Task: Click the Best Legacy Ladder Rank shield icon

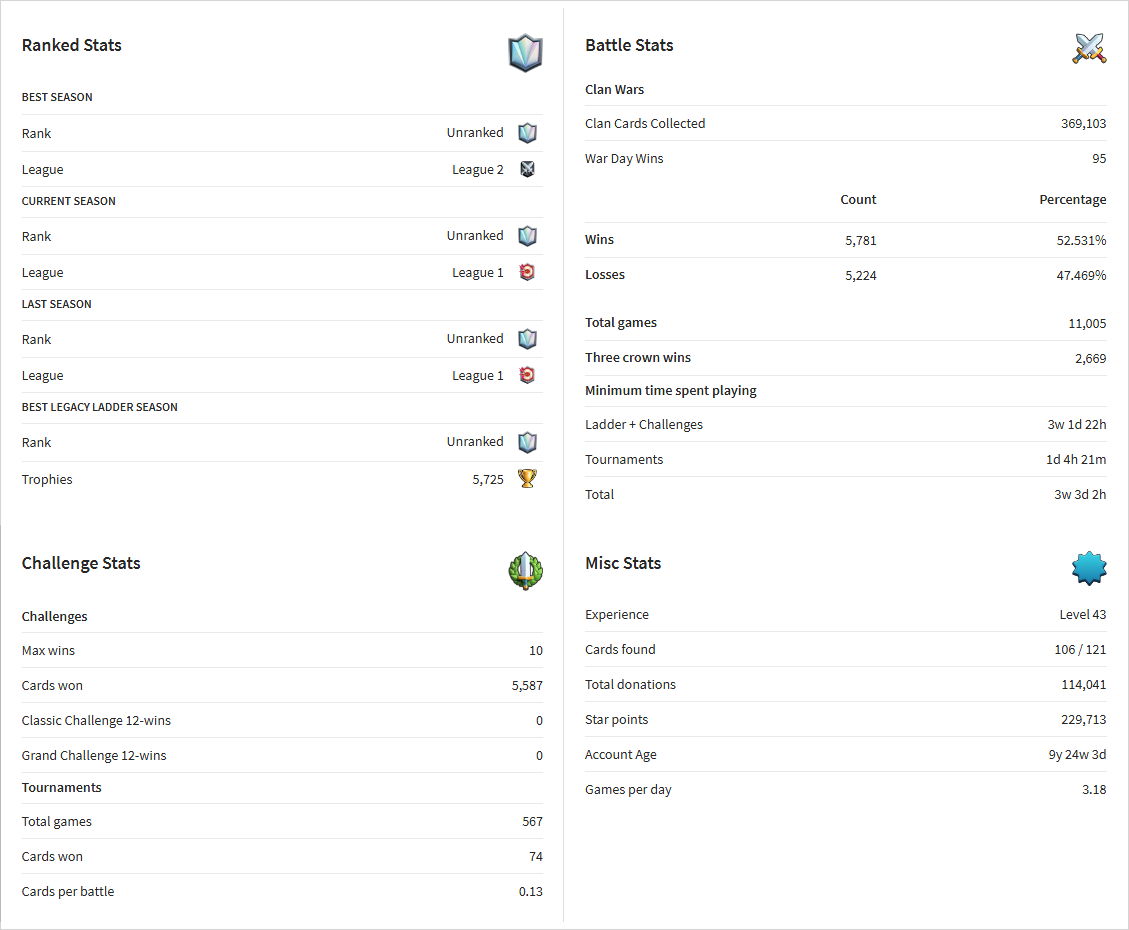Action: (x=527, y=442)
